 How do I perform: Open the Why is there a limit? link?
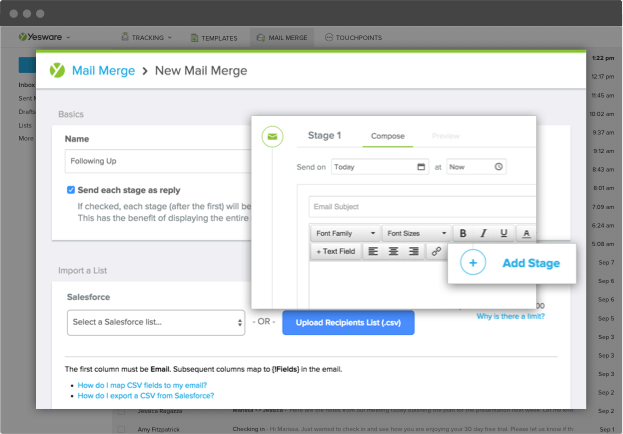[x=511, y=316]
